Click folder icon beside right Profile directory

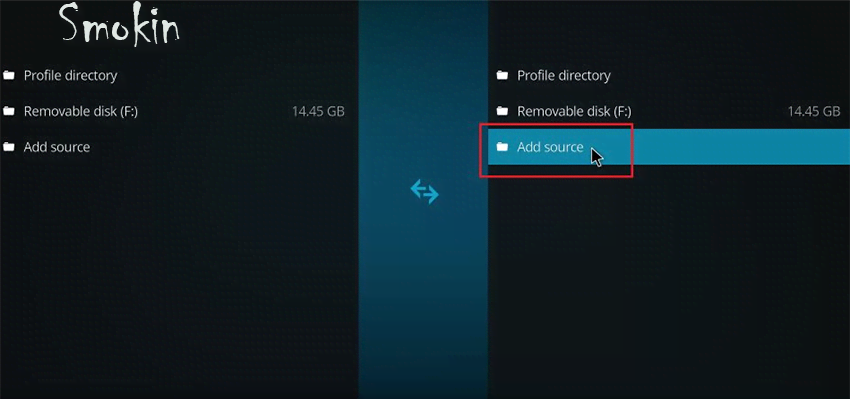point(503,75)
